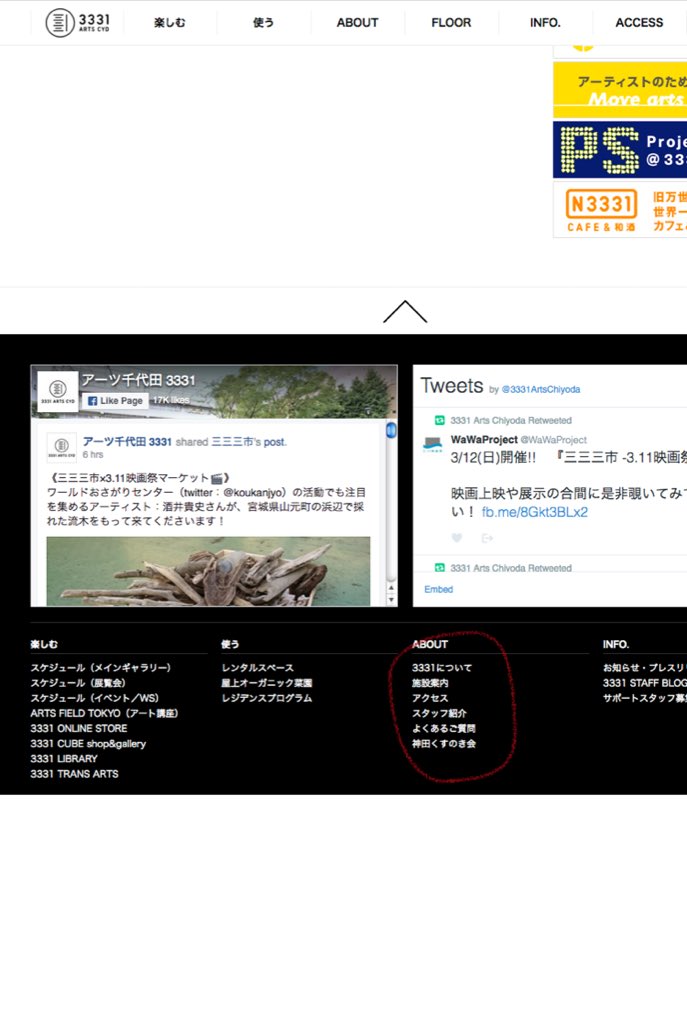Open レンタルスペース footer link
687x1024 pixels.
click(257, 667)
